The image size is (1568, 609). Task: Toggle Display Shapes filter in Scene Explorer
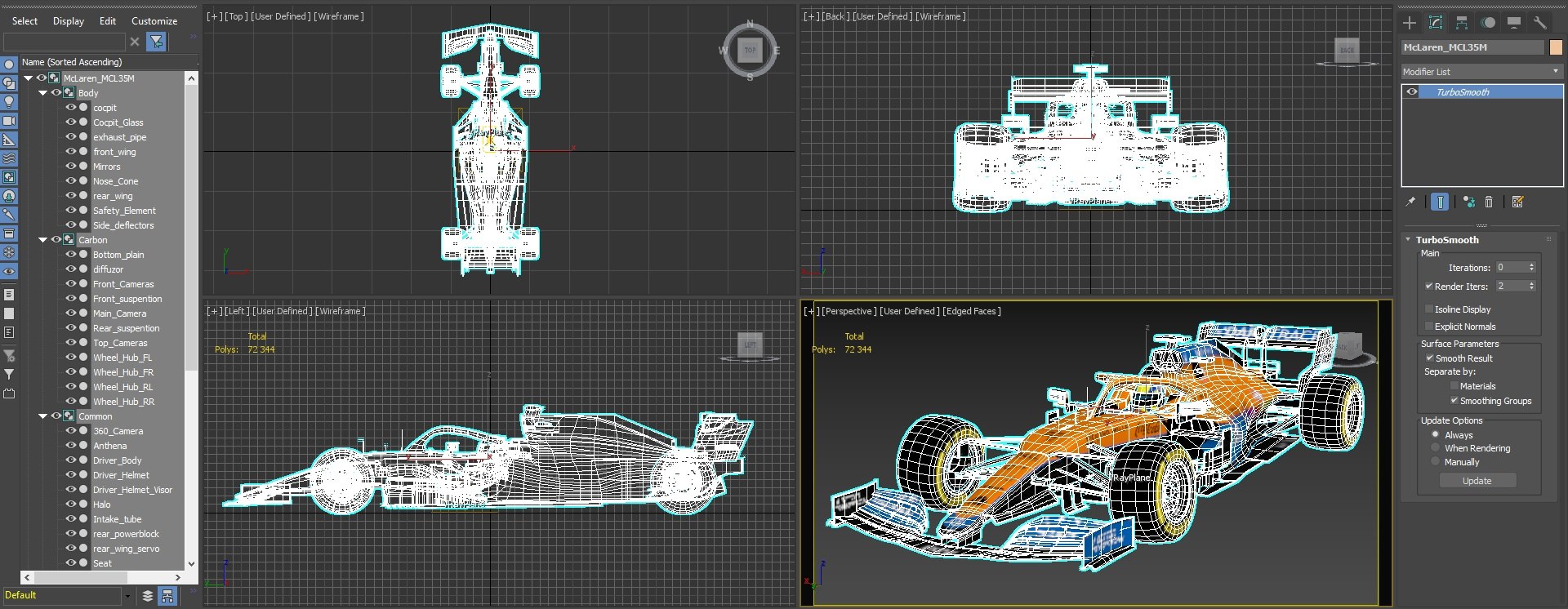pyautogui.click(x=9, y=83)
